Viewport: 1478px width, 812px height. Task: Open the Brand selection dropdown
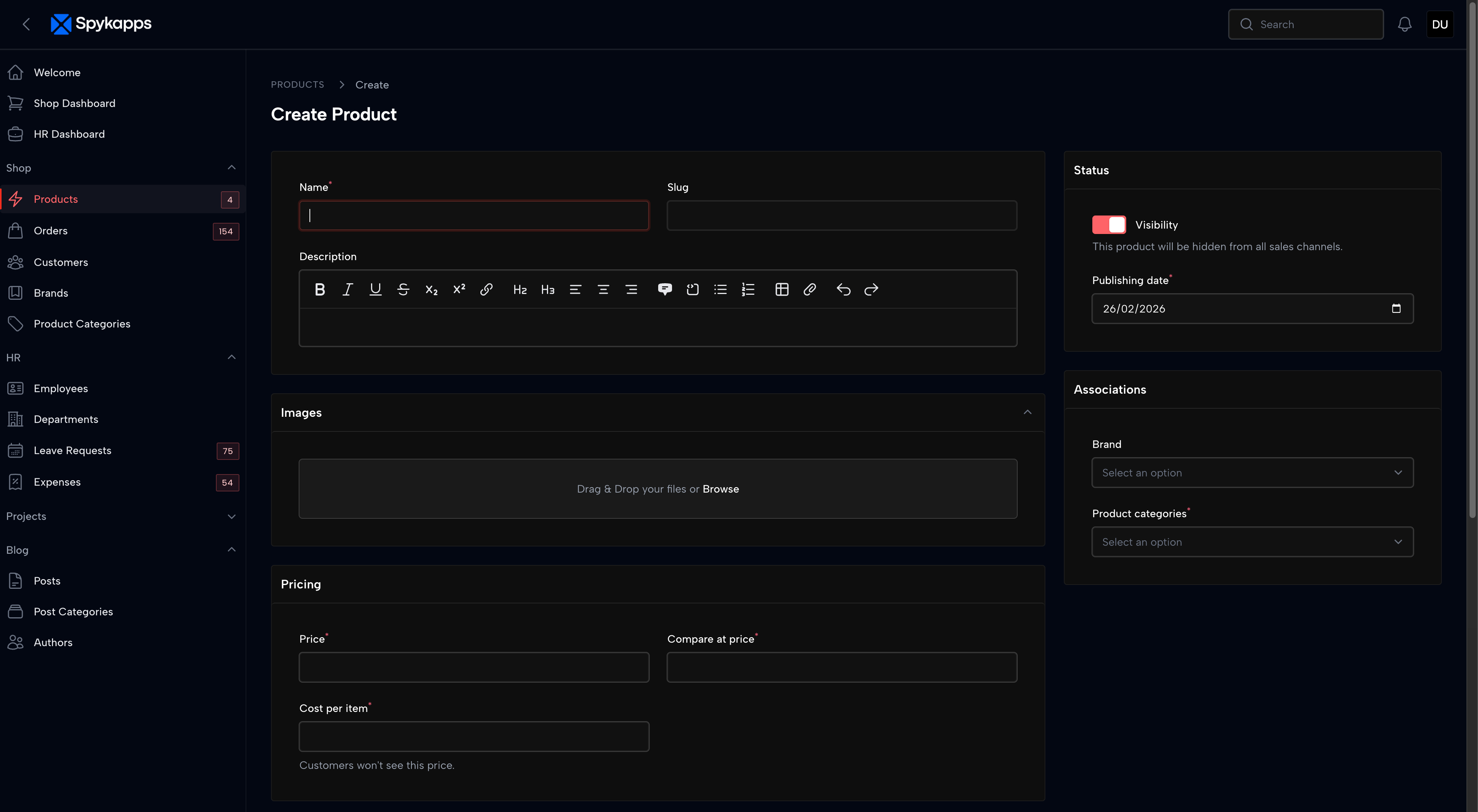tap(1251, 472)
